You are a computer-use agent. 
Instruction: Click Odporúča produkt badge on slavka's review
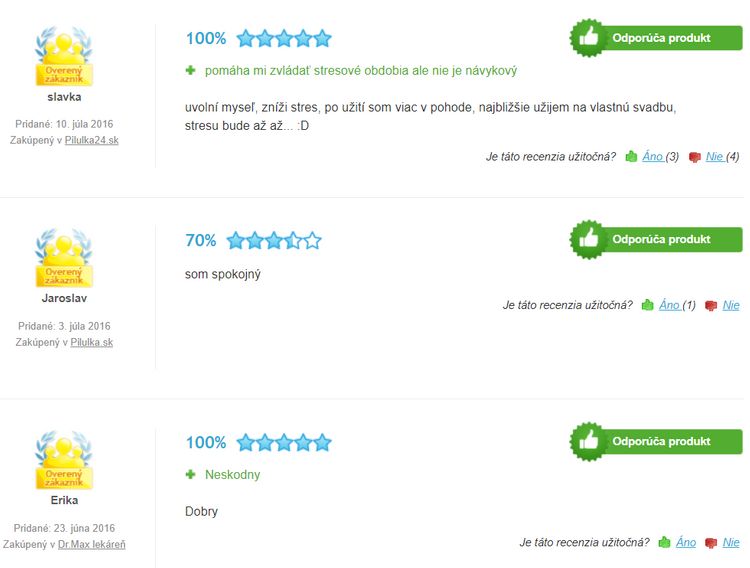tap(656, 38)
